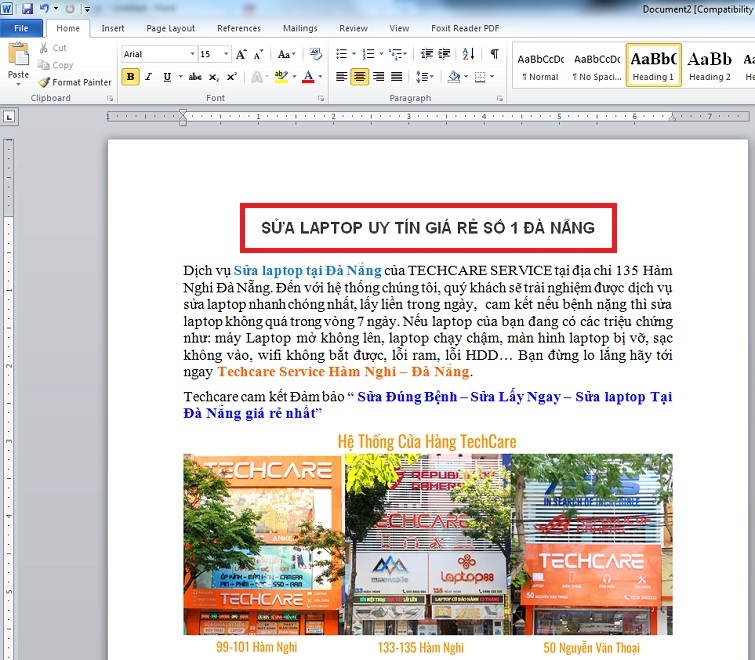The height and width of the screenshot is (660, 755).
Task: Open the font size 15 dropdown
Action: [226, 54]
